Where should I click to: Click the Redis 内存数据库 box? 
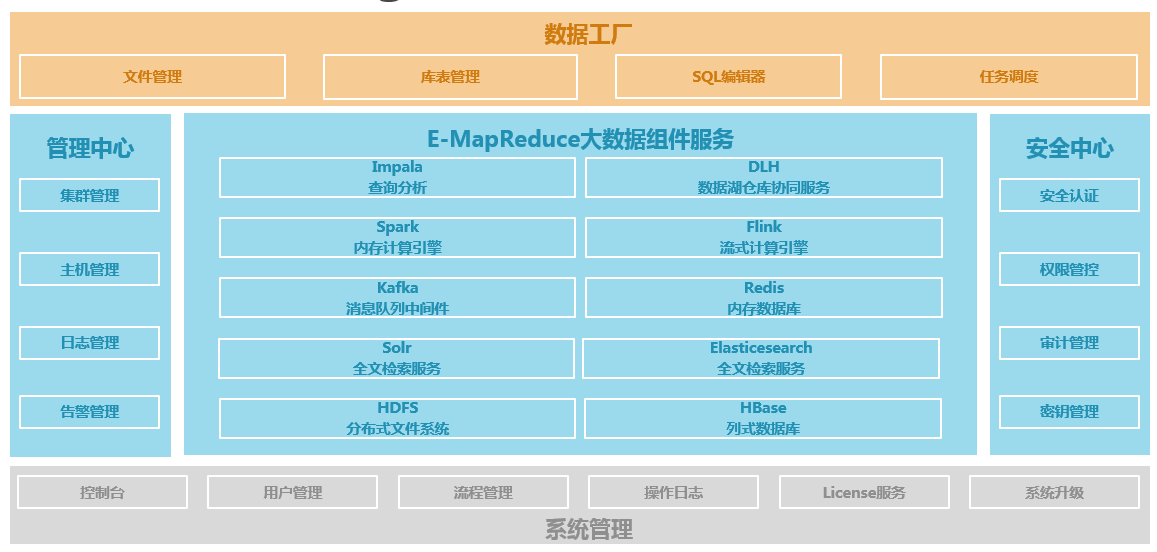point(763,298)
